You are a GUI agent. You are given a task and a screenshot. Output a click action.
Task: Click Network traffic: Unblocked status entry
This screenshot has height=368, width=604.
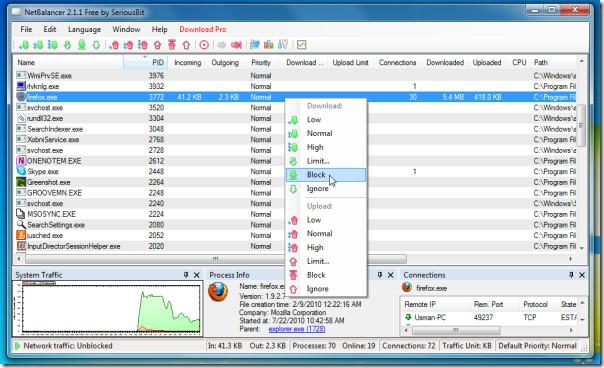pos(64,346)
